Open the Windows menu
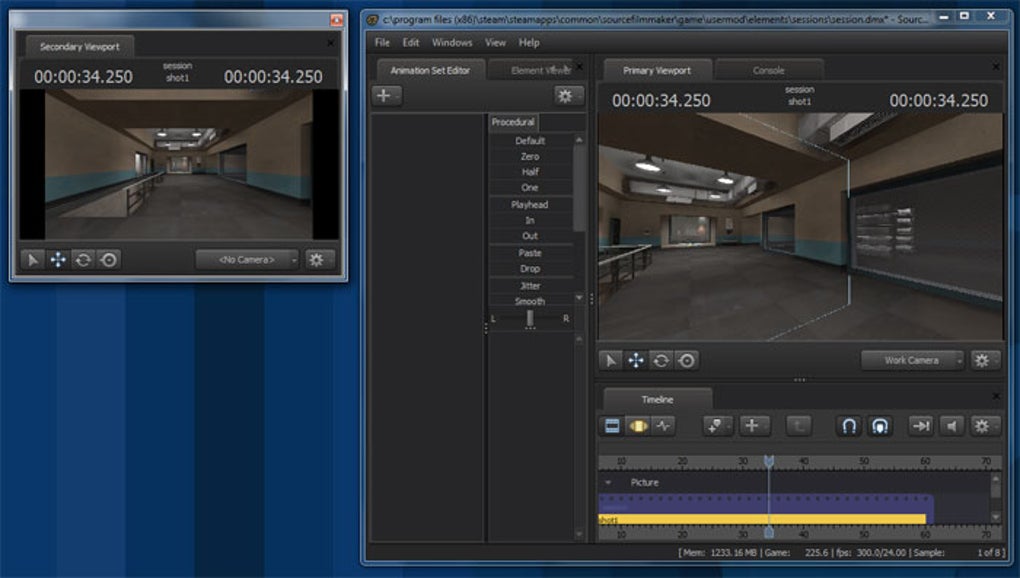Image resolution: width=1020 pixels, height=578 pixels. (452, 43)
